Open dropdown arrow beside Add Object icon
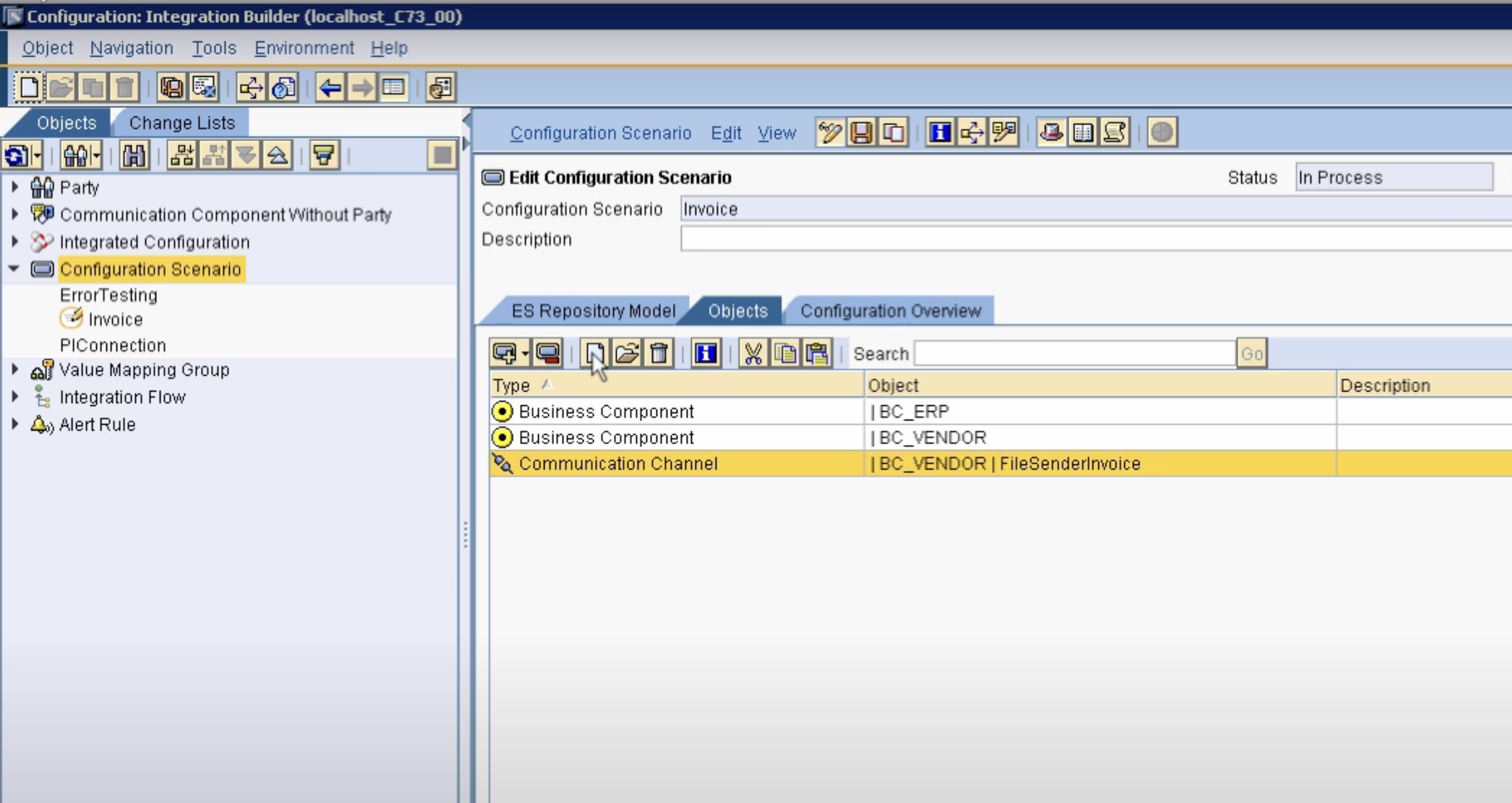Viewport: 1512px width, 803px height. tap(525, 354)
